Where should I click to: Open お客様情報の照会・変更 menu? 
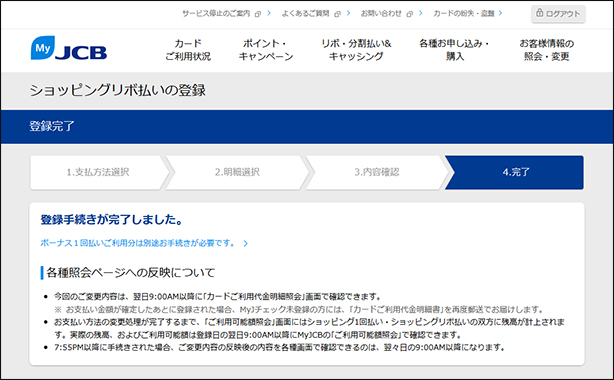point(547,50)
